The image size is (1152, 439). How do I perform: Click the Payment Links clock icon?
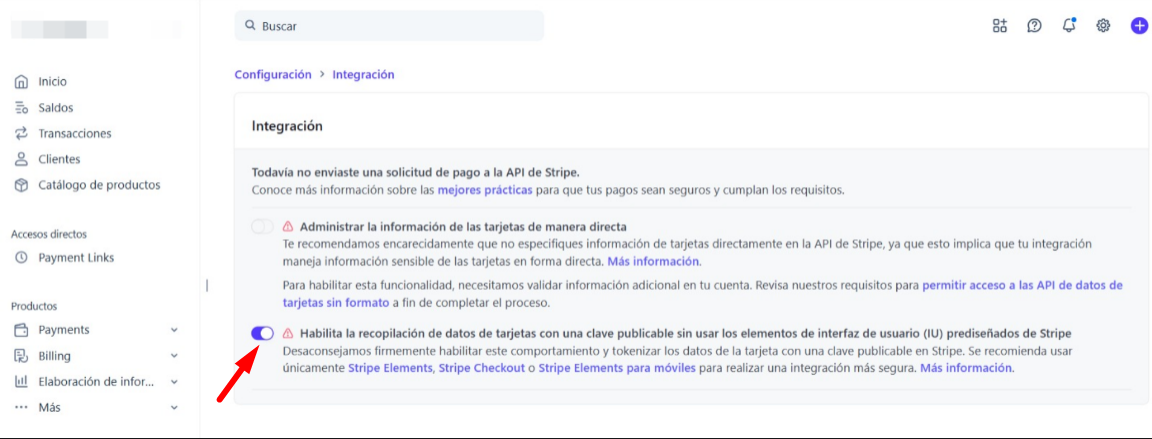tap(21, 258)
